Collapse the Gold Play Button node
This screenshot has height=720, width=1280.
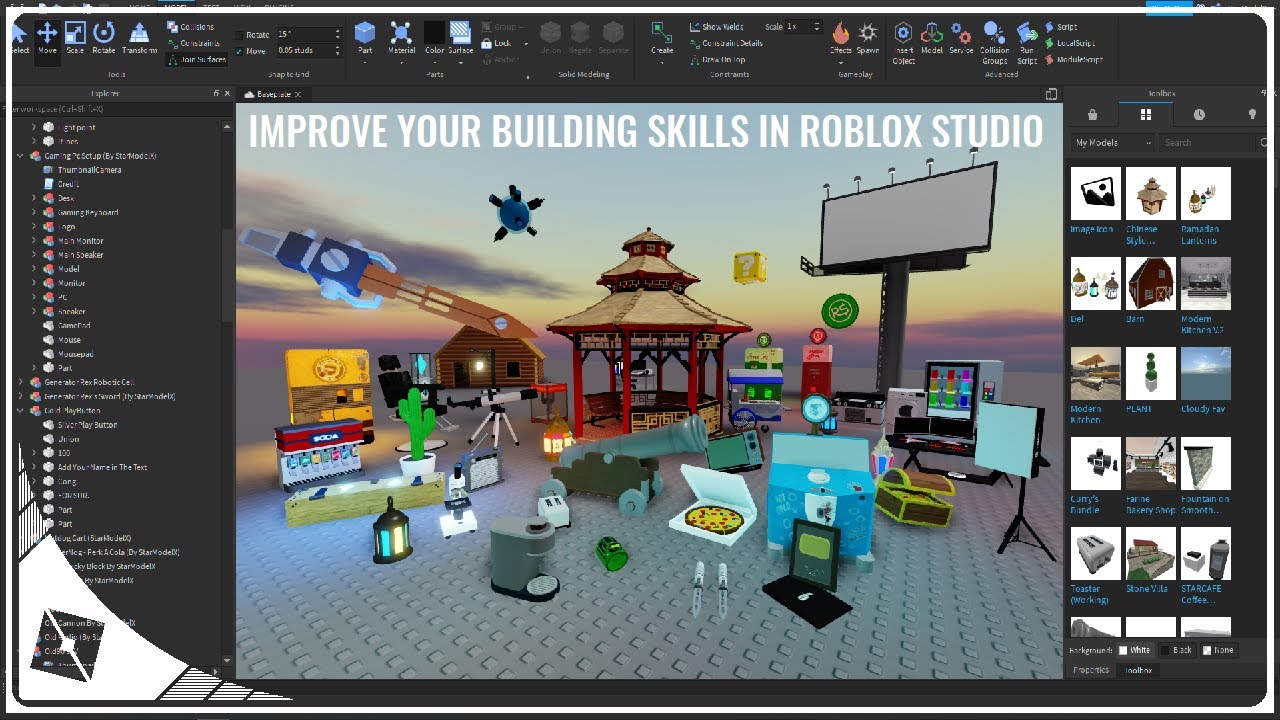tap(20, 410)
